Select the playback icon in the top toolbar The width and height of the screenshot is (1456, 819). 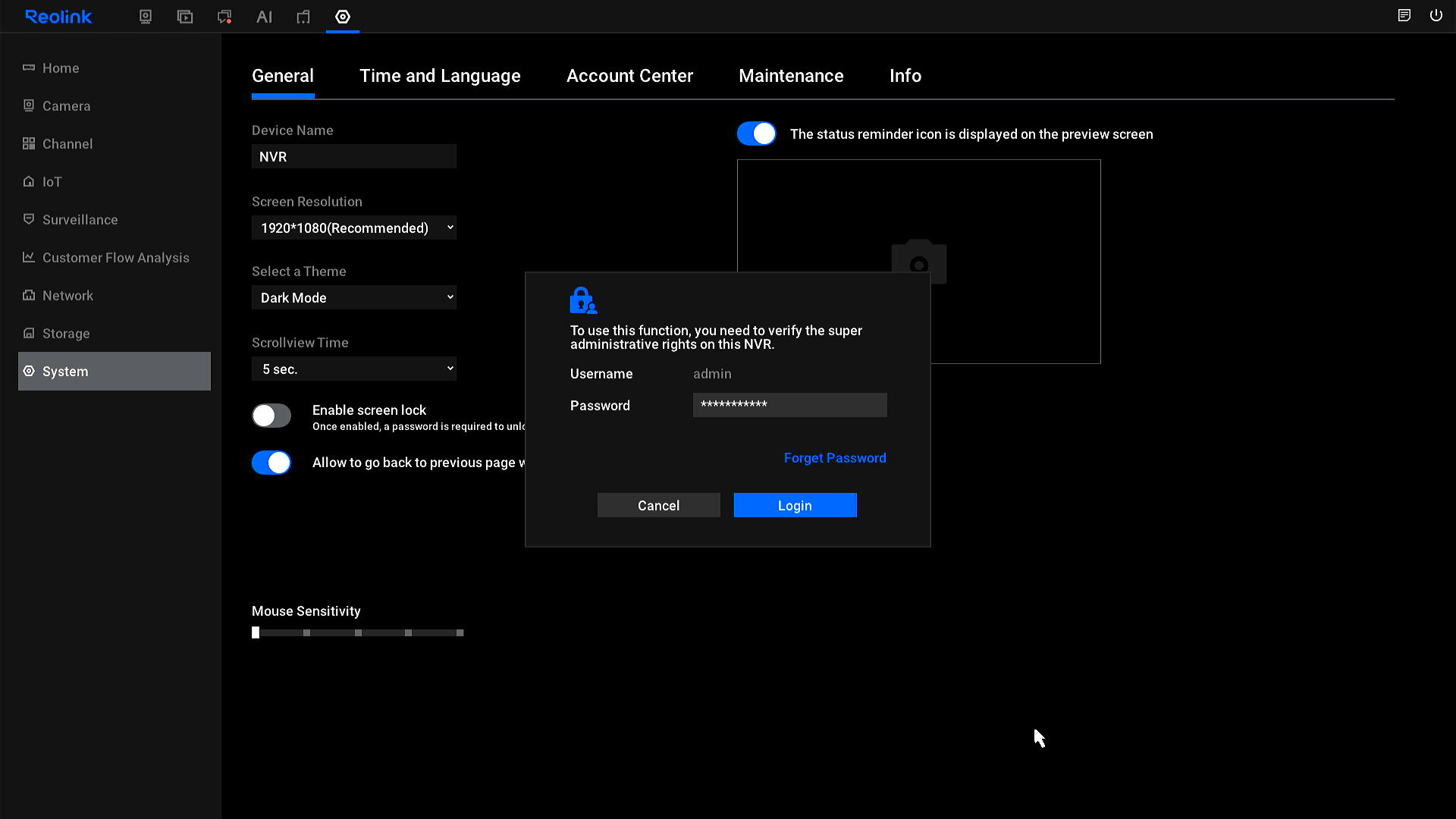coord(184,16)
